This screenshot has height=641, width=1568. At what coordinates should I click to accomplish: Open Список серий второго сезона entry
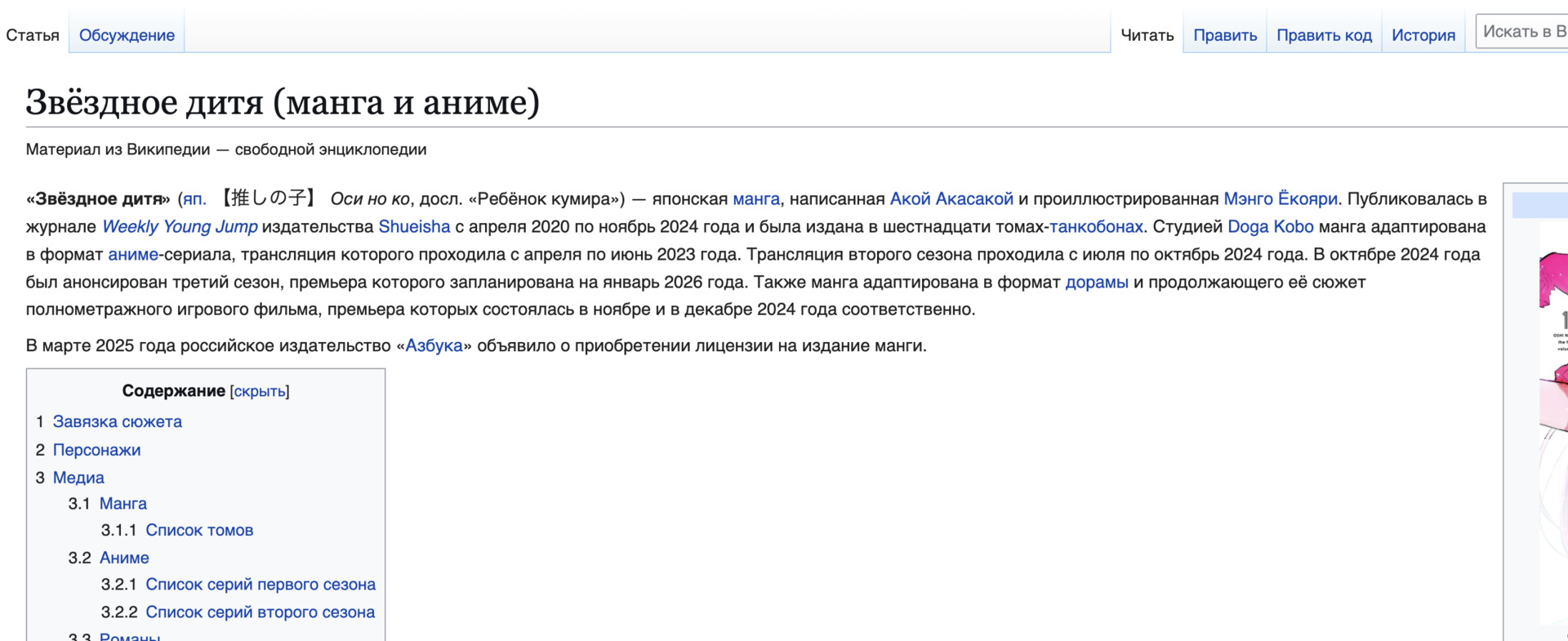click(260, 612)
